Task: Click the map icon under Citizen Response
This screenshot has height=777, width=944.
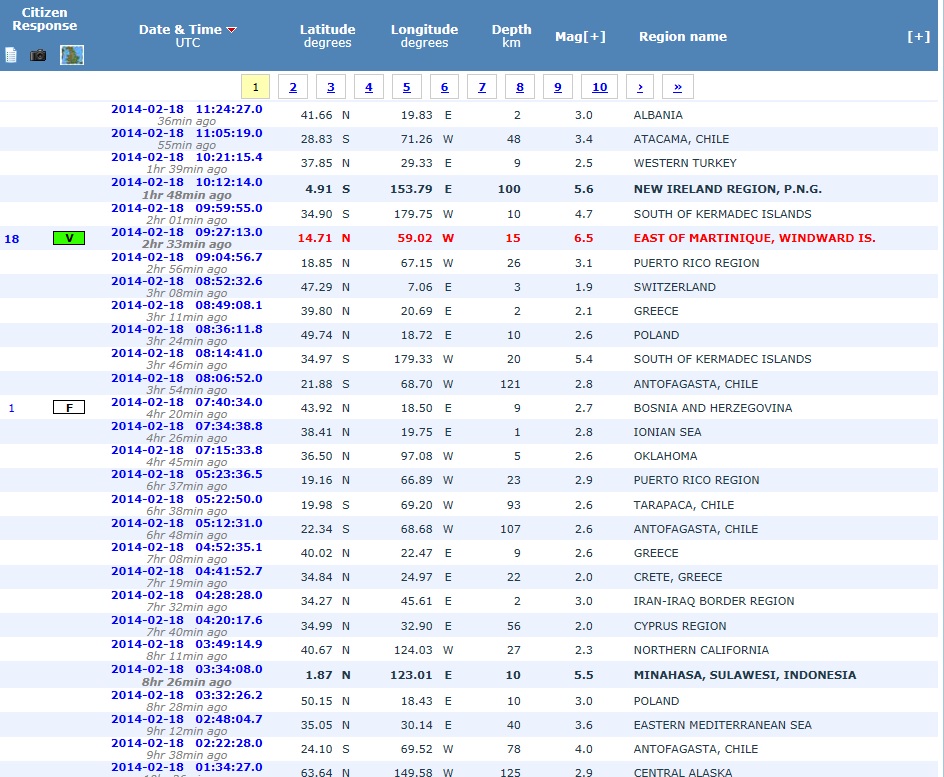Action: pyautogui.click(x=72, y=55)
